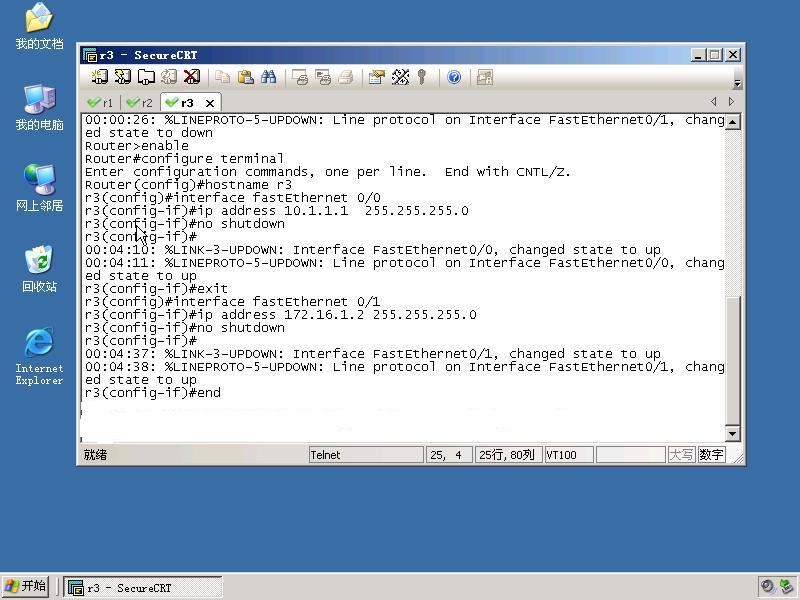The image size is (800, 600).
Task: Select the r3 session tab
Action: click(181, 103)
